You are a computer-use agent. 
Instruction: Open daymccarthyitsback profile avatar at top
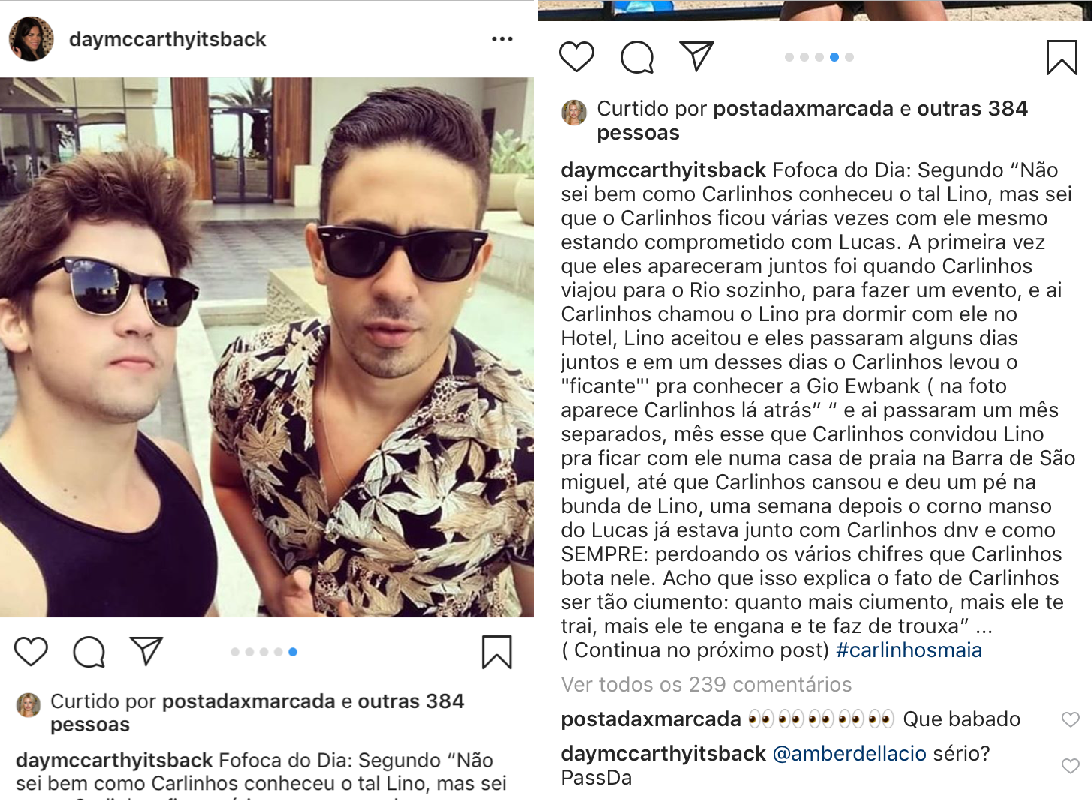(x=31, y=39)
